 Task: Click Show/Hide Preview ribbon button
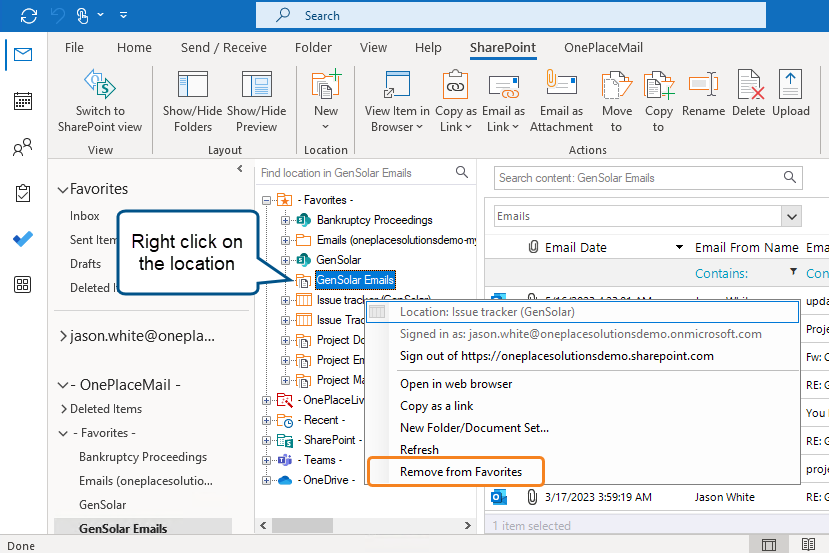256,101
